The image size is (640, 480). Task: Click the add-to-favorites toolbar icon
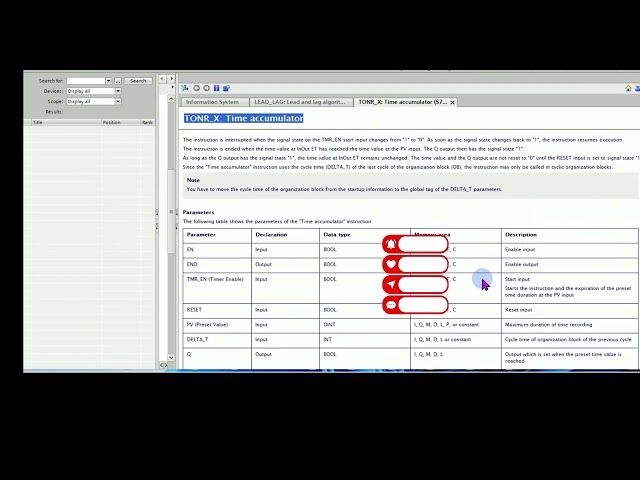click(227, 88)
